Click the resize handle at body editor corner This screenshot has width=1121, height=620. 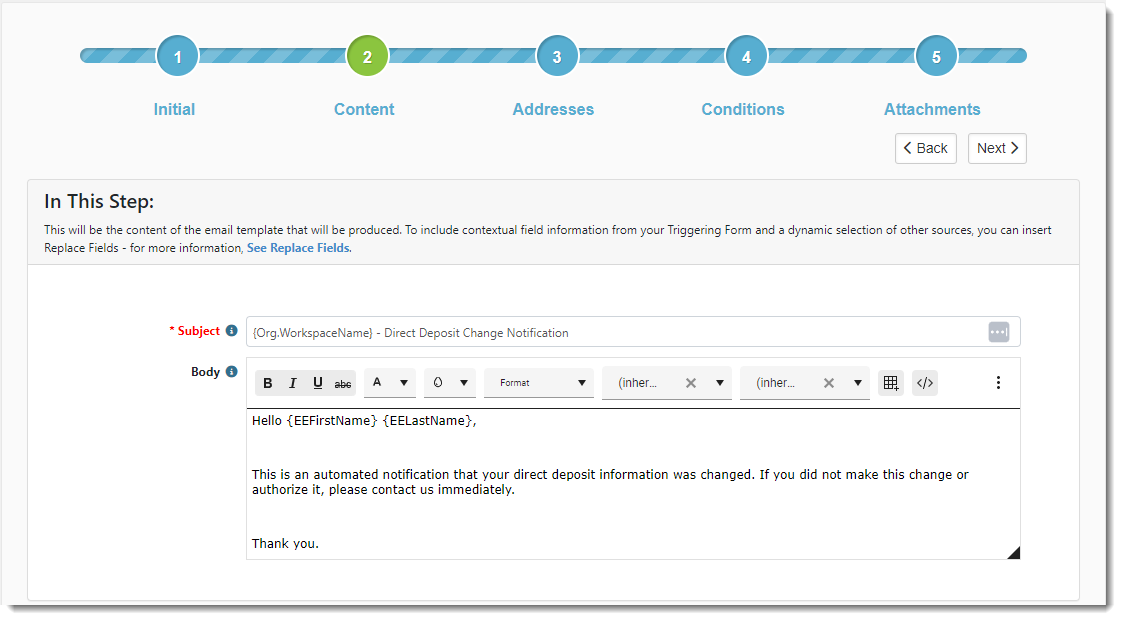click(1013, 552)
